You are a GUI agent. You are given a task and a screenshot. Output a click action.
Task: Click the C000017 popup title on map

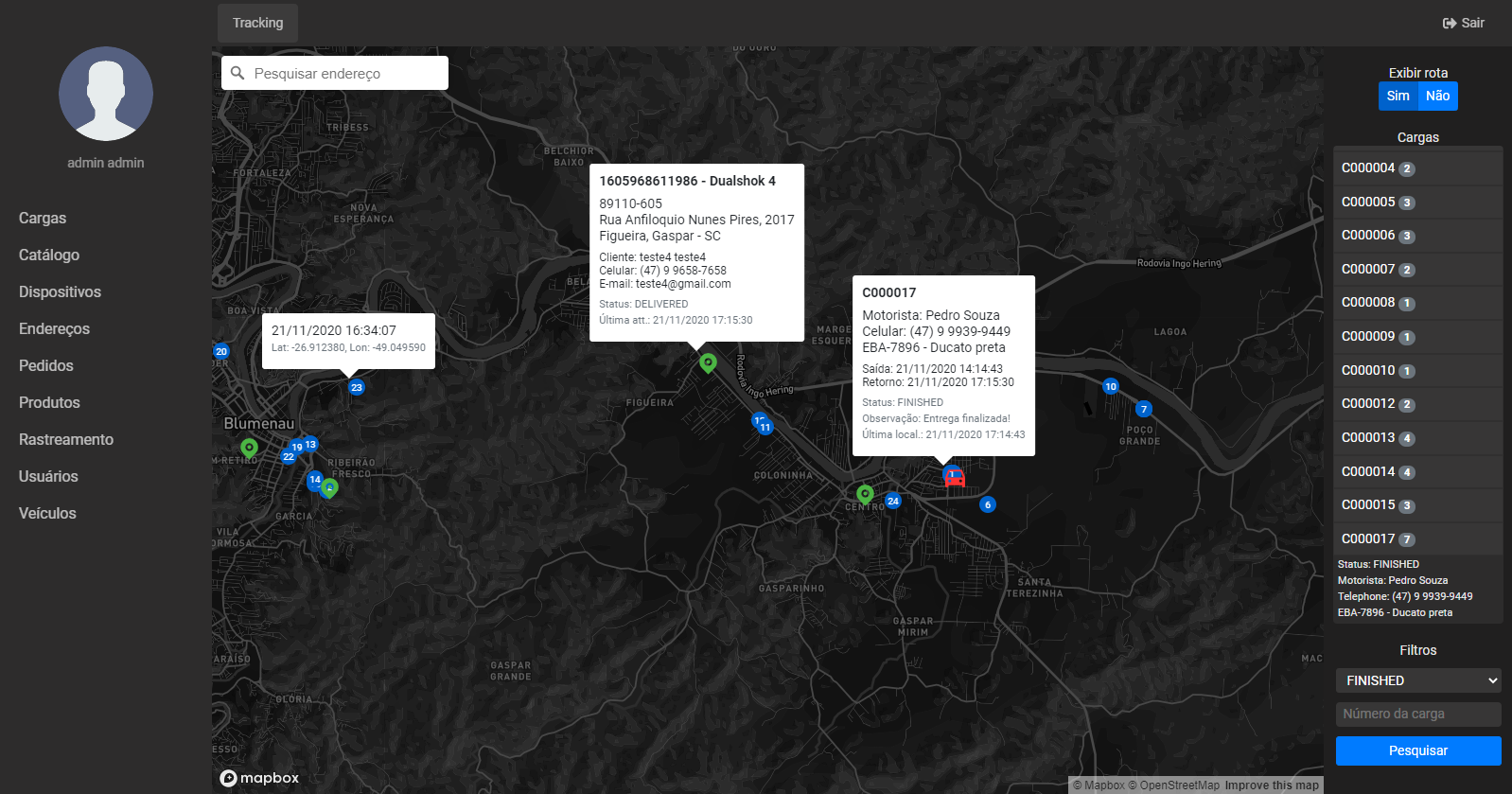(889, 292)
